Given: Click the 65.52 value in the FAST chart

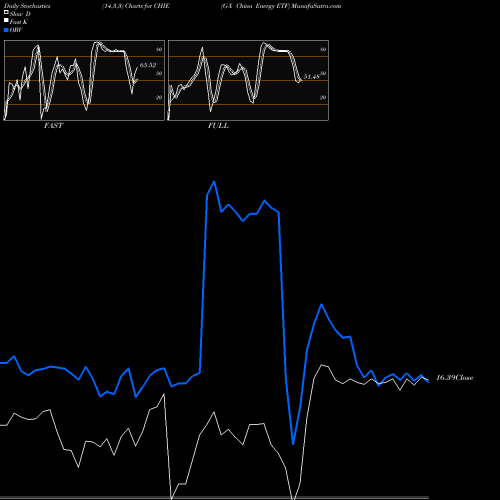Looking at the screenshot, I should coord(148,65).
